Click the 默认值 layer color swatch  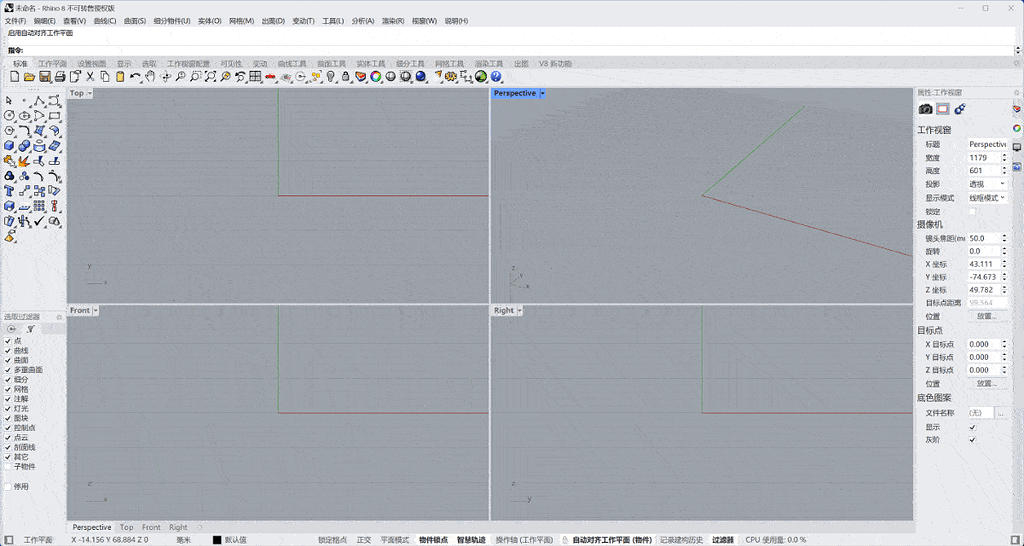[x=217, y=540]
